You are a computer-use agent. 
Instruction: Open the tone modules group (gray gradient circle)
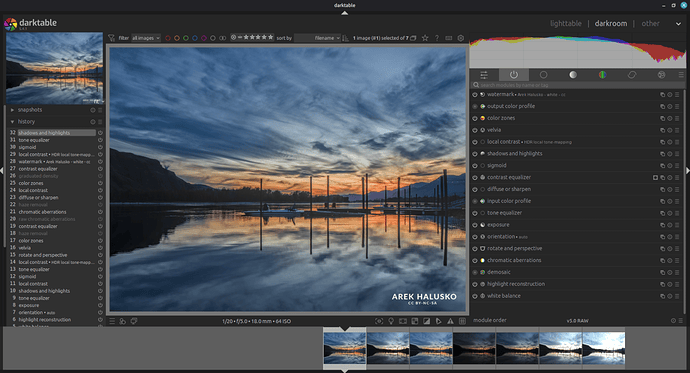(x=573, y=75)
